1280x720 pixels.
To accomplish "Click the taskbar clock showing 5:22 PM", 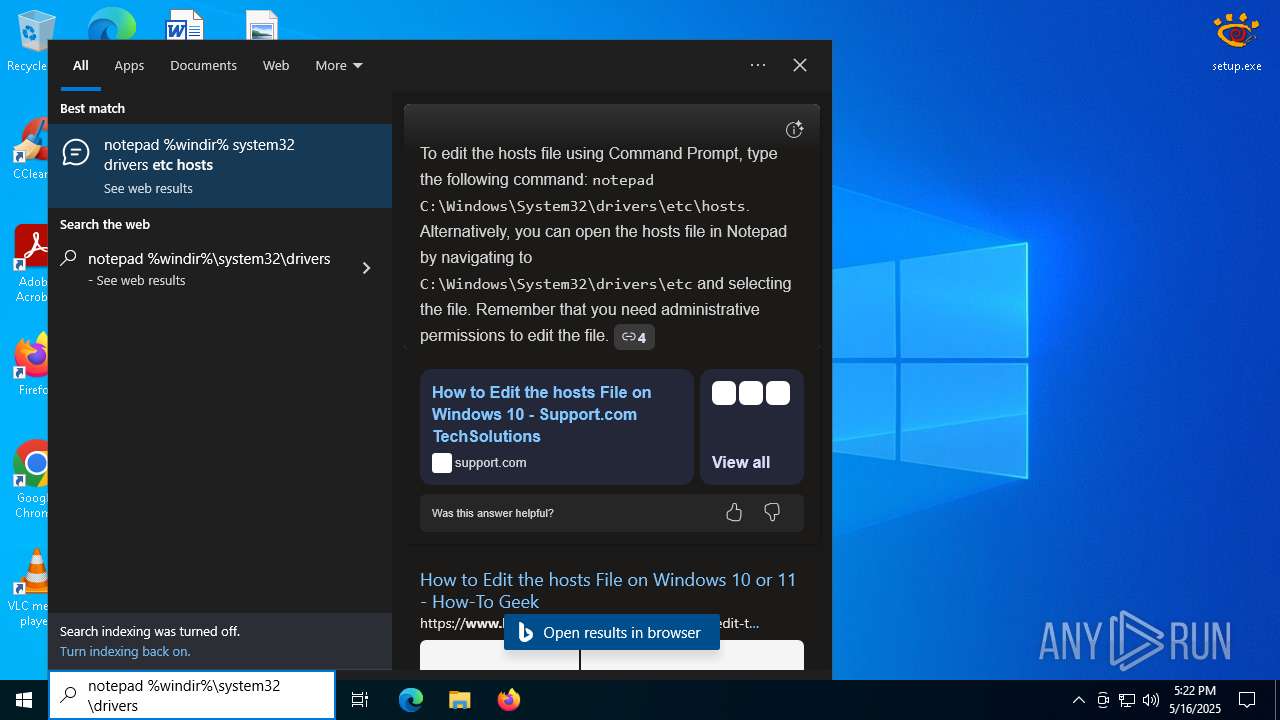I will (1195, 700).
